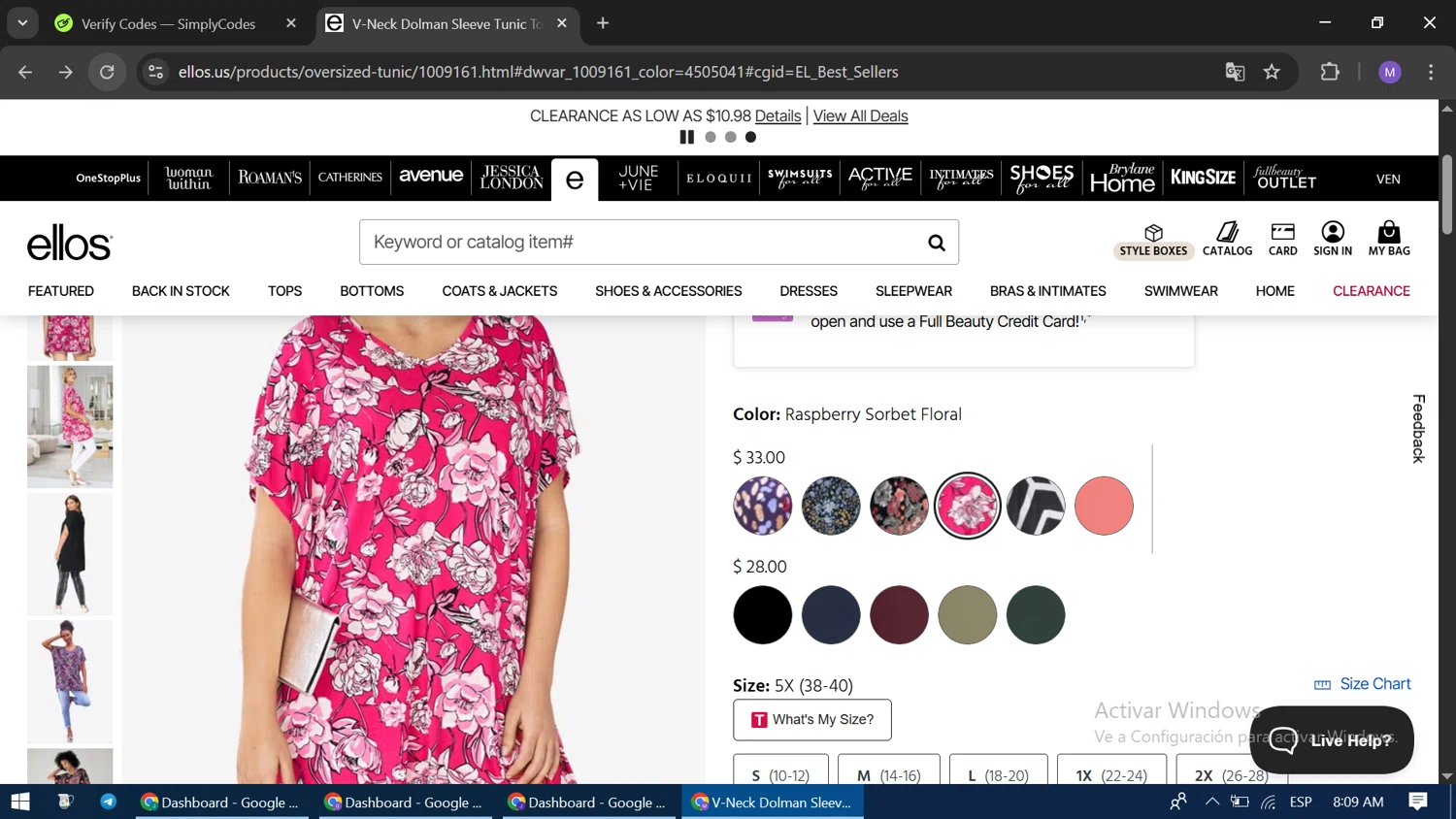Screen dimensions: 1456x819
Task: Choose the dark green swatch
Action: click(1036, 615)
